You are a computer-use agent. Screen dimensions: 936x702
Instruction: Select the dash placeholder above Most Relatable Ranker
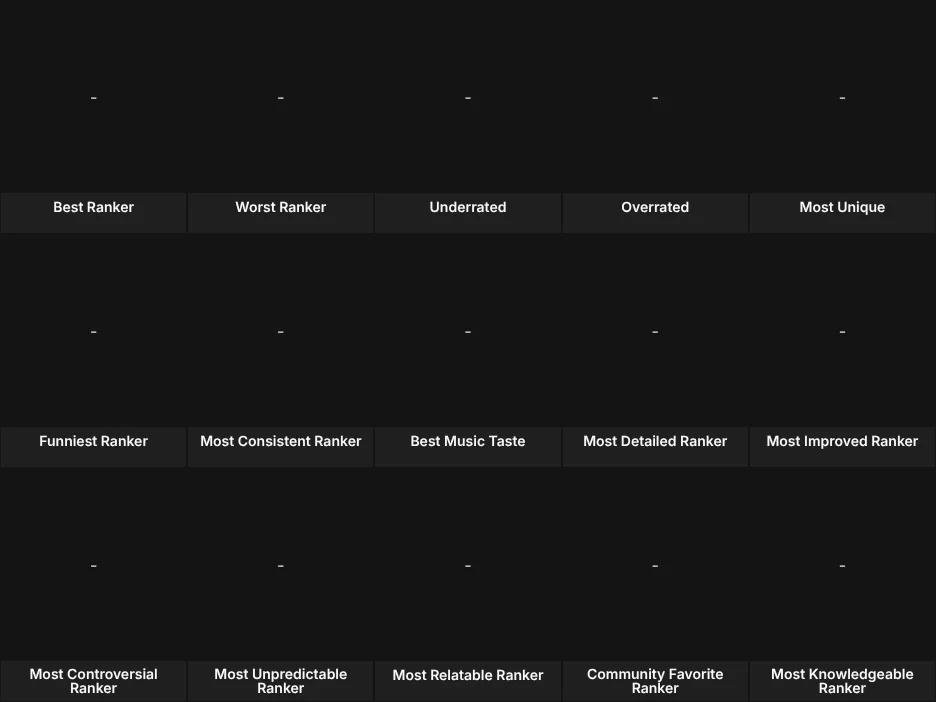(x=468, y=566)
